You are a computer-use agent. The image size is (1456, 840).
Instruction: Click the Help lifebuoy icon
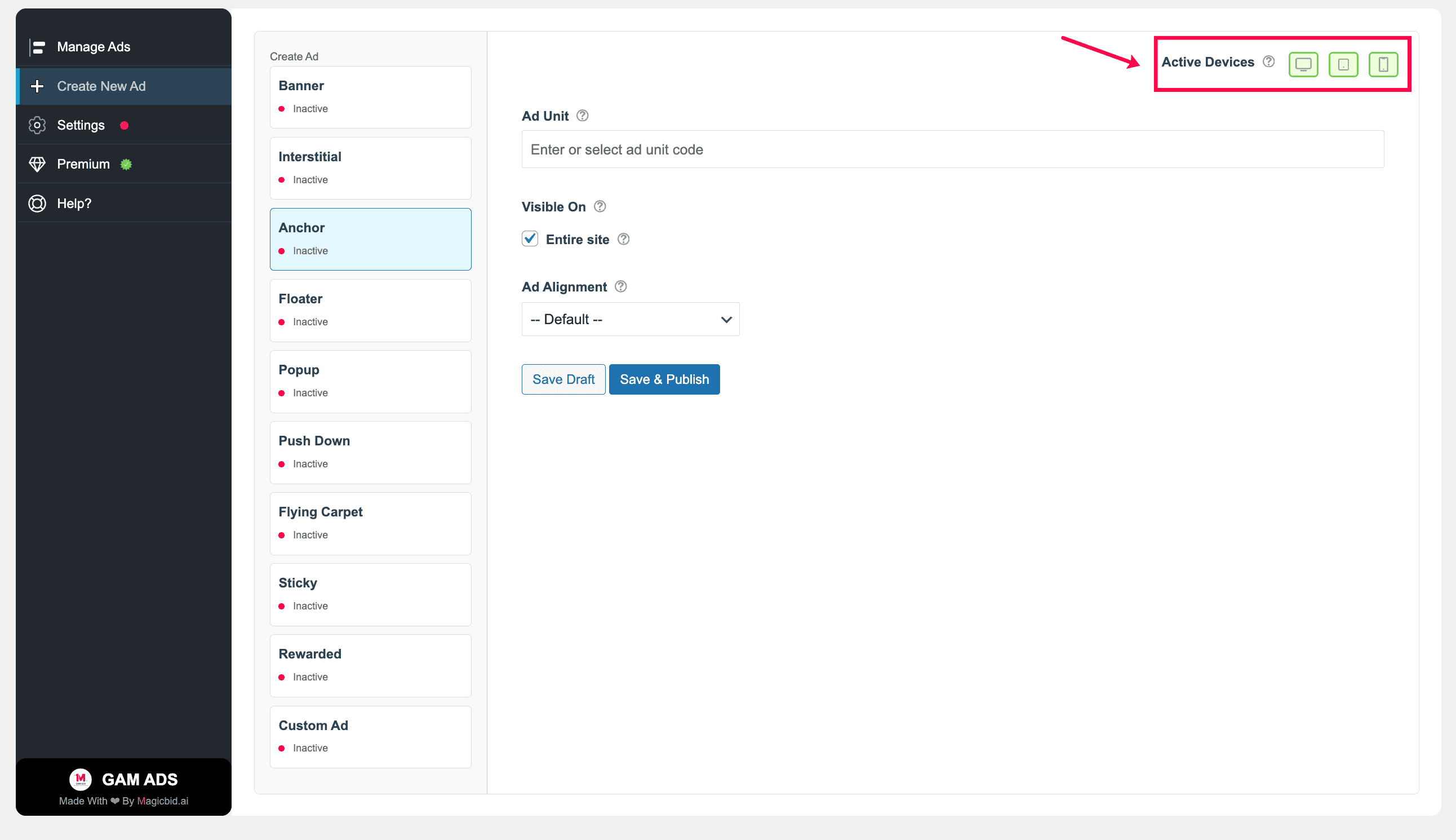(38, 204)
